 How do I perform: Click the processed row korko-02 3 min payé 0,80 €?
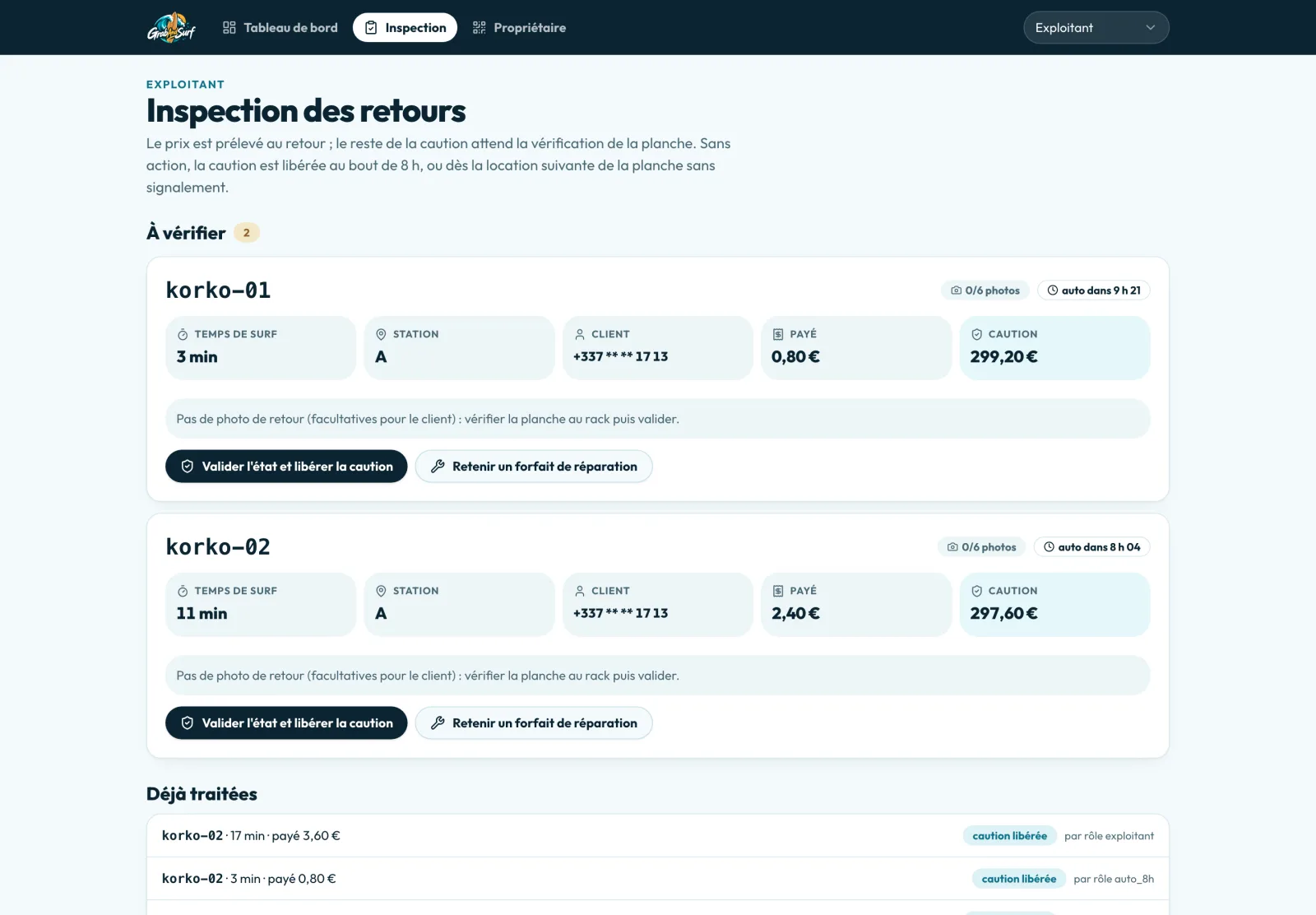[x=658, y=879]
